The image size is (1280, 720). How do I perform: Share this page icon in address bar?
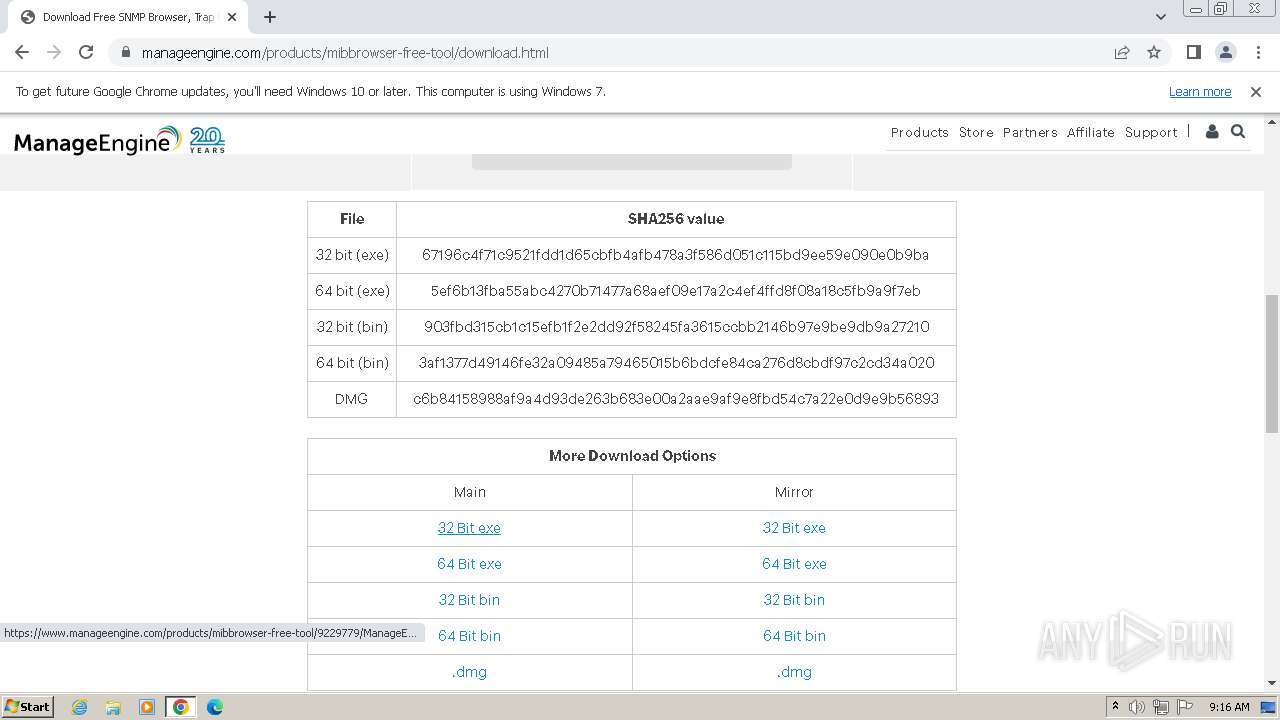point(1122,52)
